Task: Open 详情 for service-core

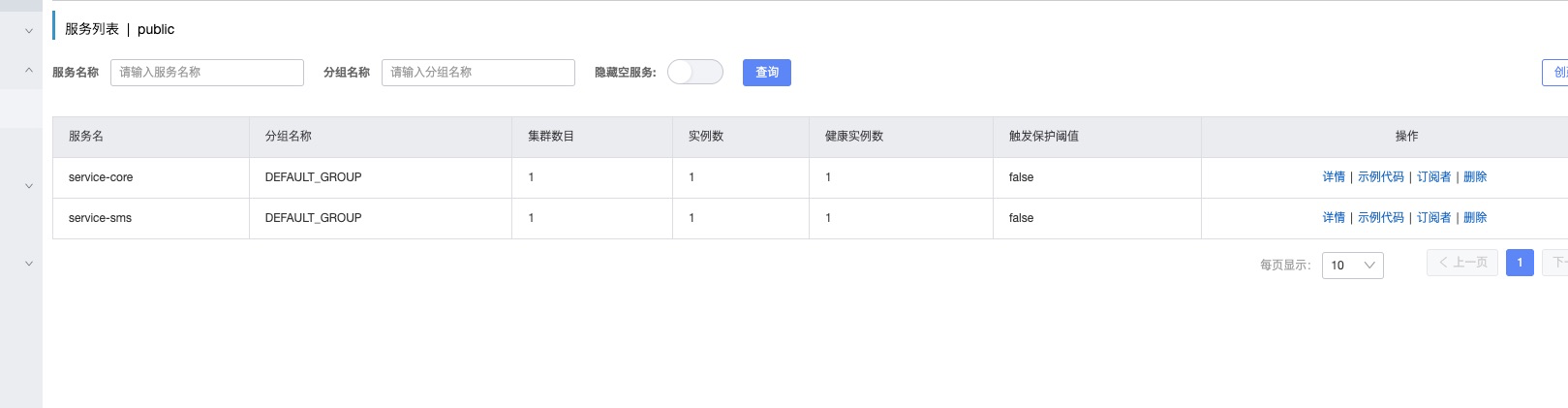Action: (1334, 177)
